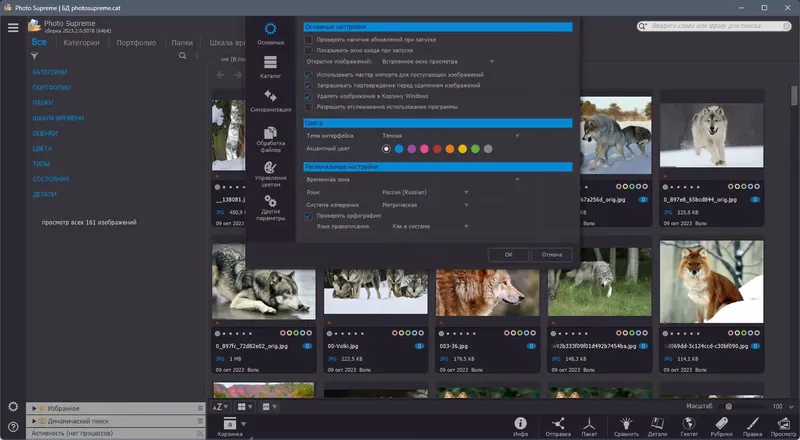This screenshot has width=800, height=440.
Task: Open the Основные settings section
Action: click(270, 34)
